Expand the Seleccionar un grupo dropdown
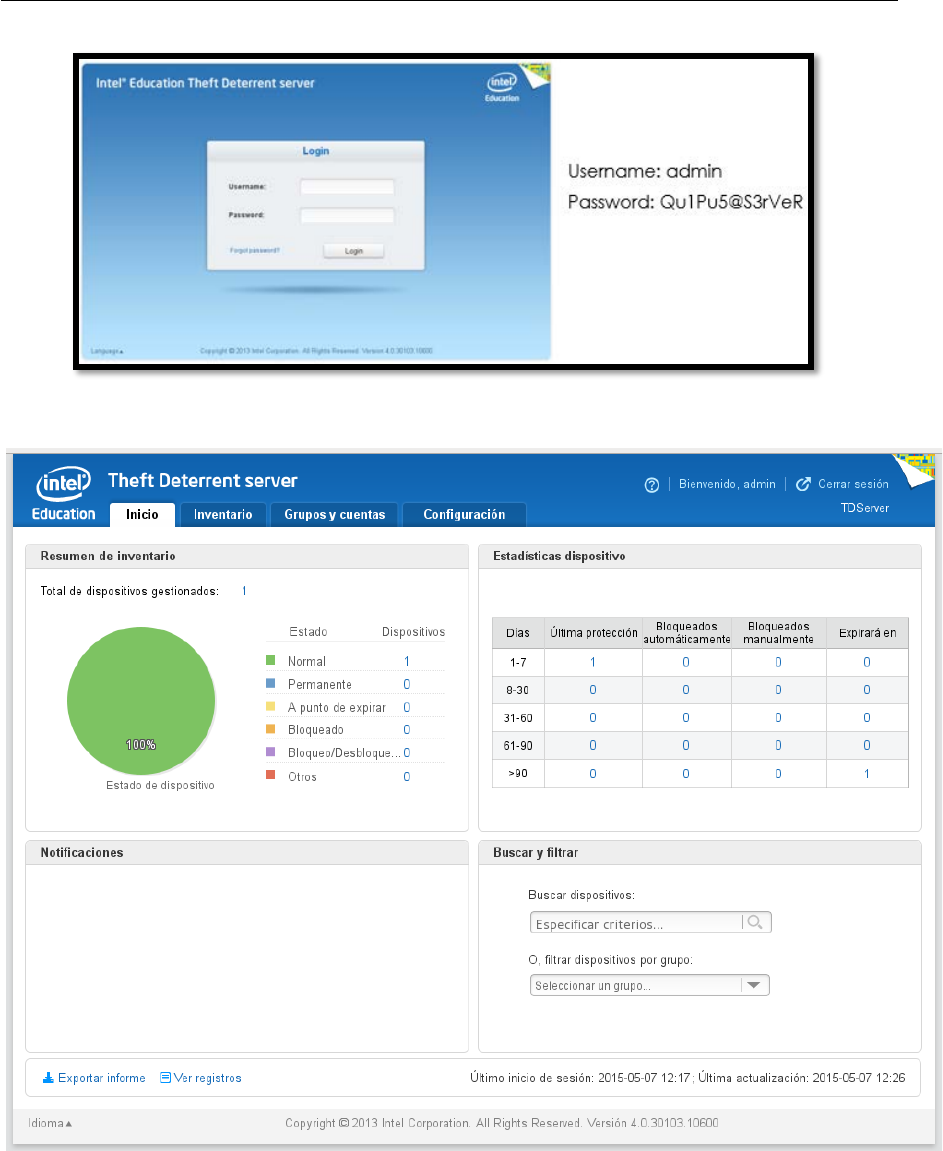 coord(649,985)
